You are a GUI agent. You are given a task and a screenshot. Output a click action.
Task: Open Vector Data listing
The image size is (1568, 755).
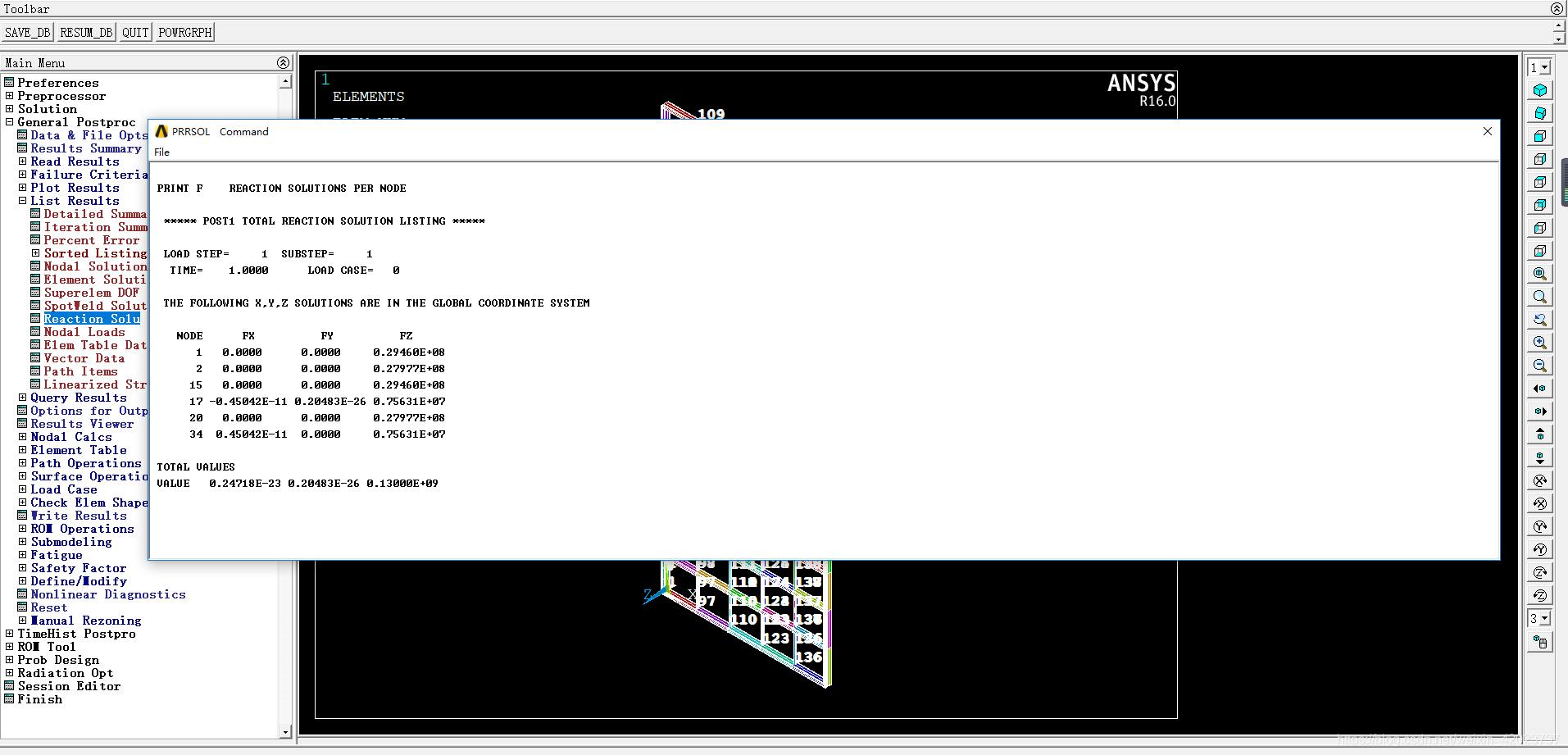84,358
